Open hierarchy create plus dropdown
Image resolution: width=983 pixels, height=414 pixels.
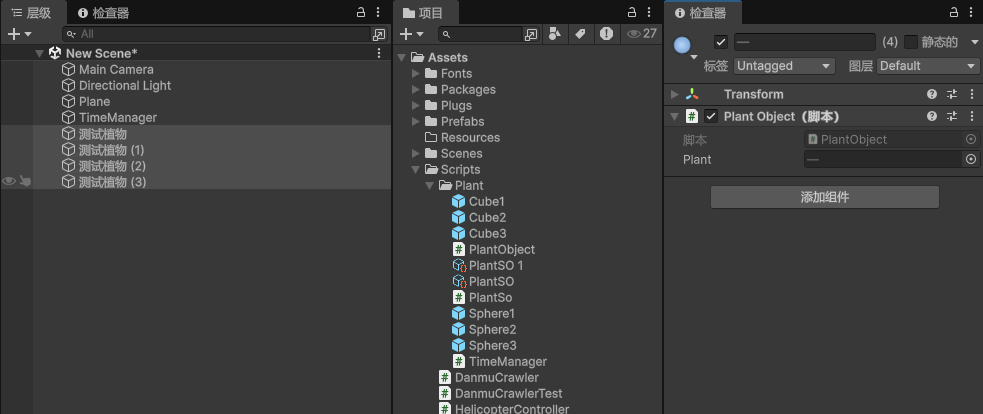19,34
